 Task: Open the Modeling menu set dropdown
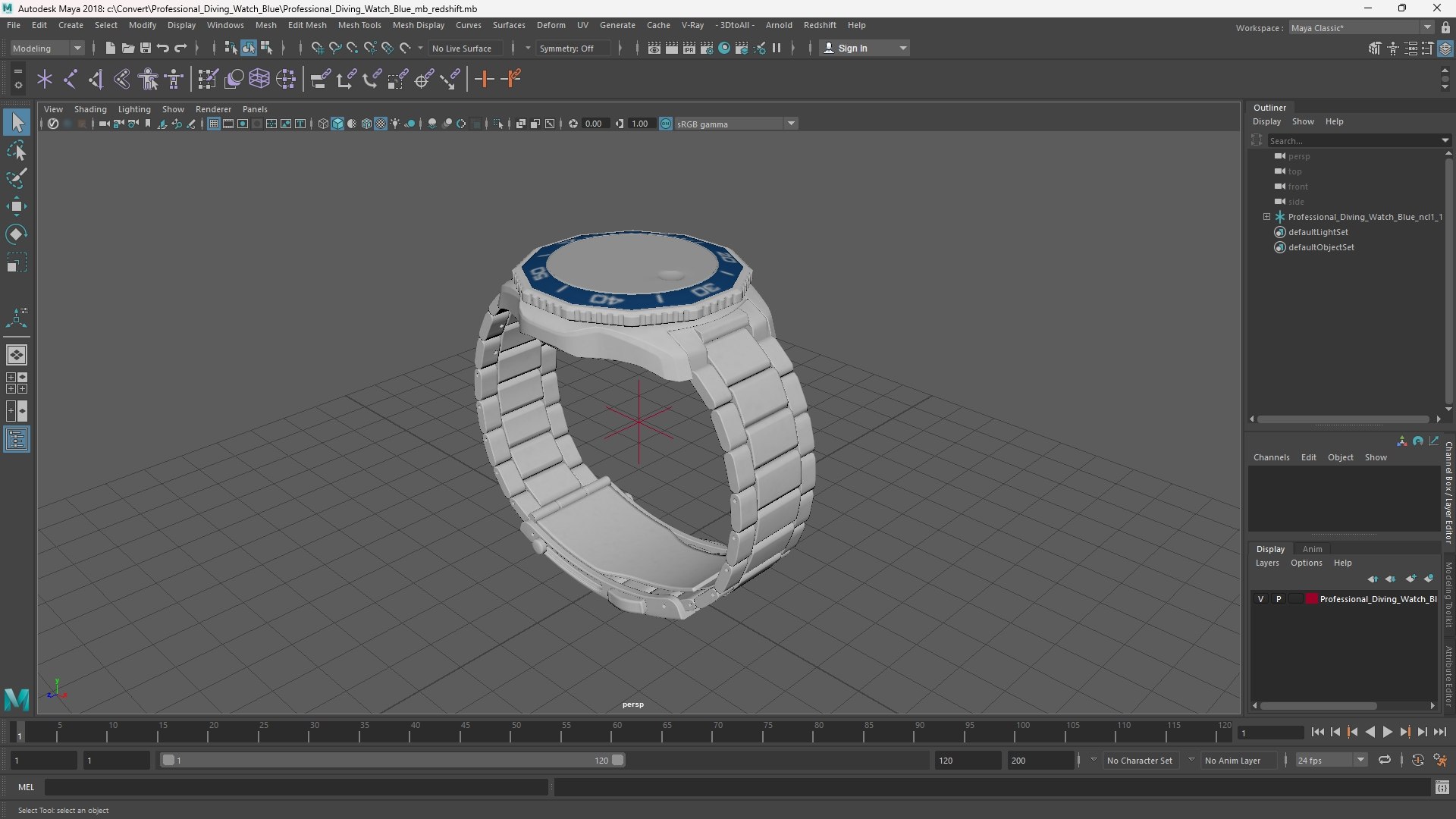pyautogui.click(x=47, y=48)
